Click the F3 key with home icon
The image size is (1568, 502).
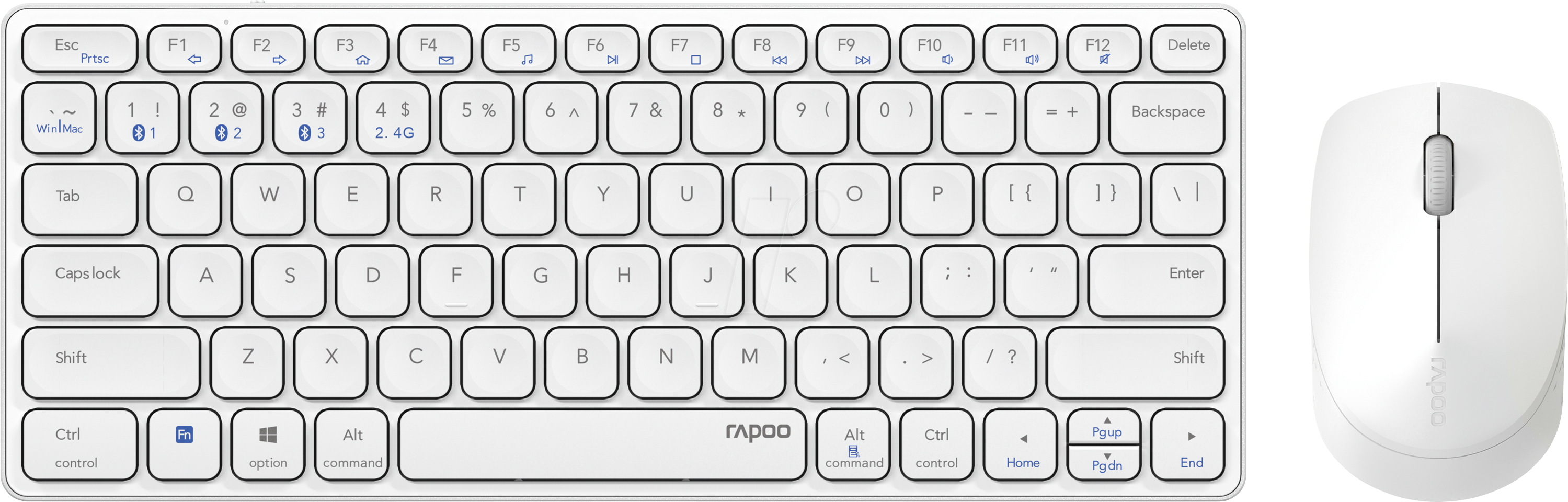[352, 48]
